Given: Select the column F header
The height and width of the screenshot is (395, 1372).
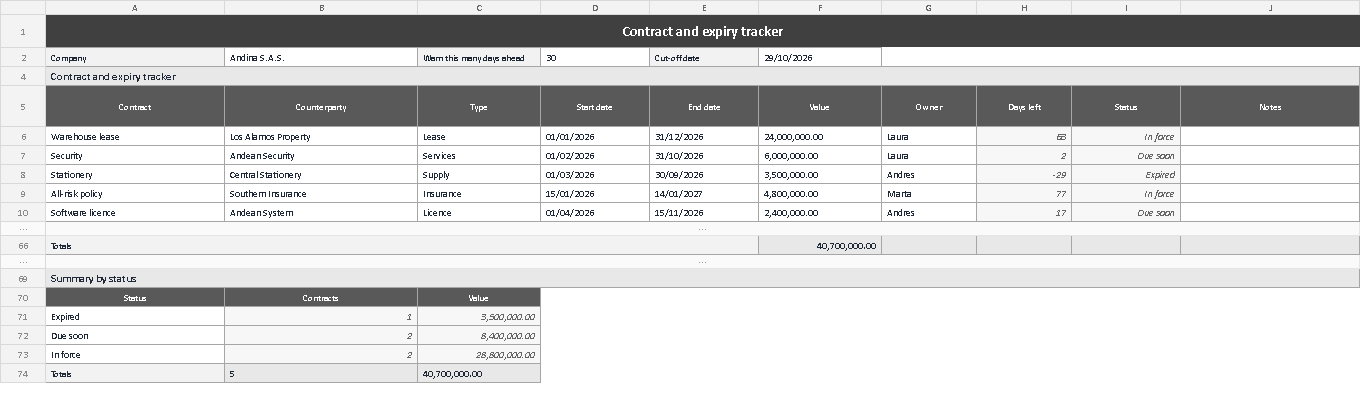Looking at the screenshot, I should point(820,7).
